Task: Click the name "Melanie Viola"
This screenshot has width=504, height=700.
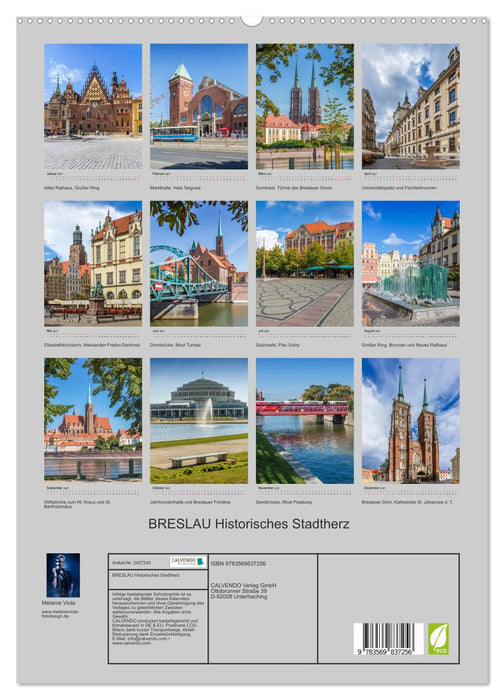Action: [x=58, y=603]
